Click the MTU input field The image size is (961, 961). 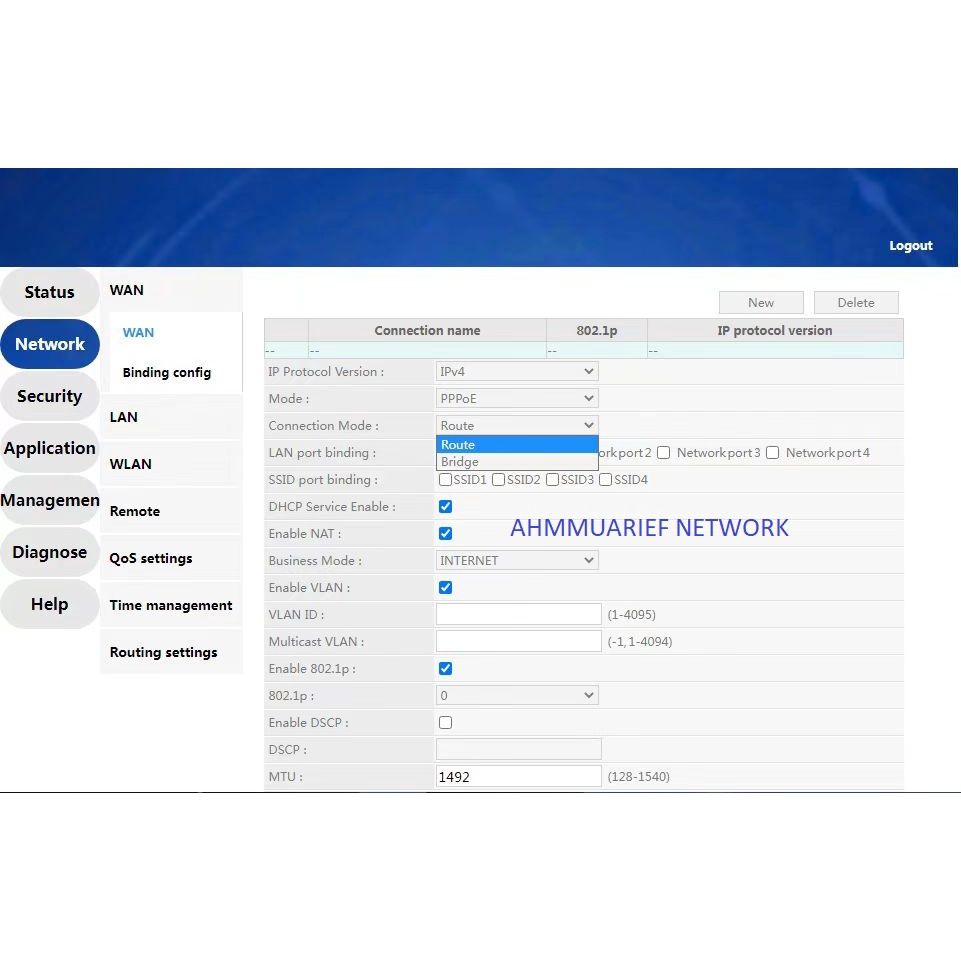tap(518, 777)
